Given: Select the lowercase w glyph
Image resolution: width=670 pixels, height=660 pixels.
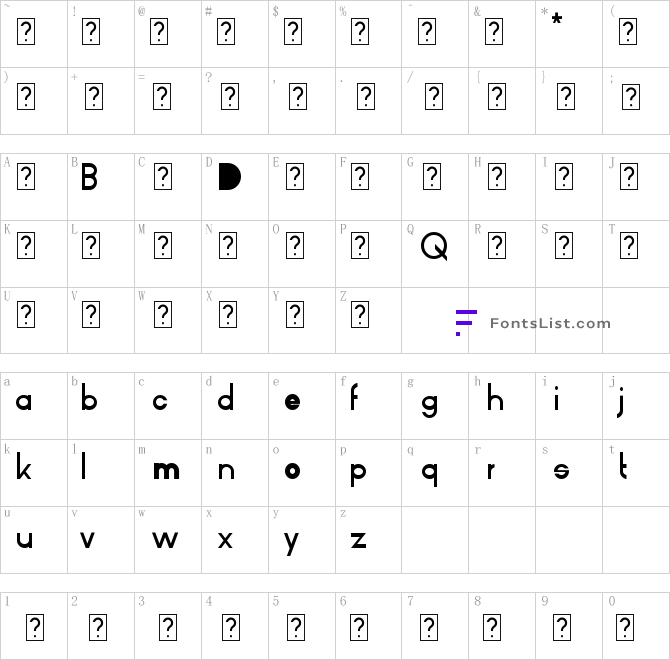Looking at the screenshot, I should 165,540.
